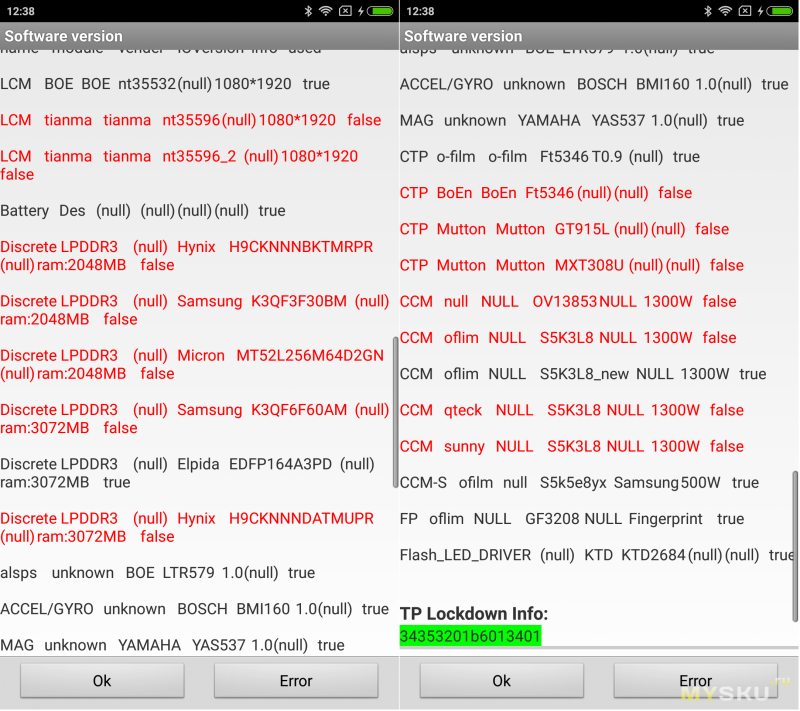Select the MAG YAMAHA YAS537 row on right screen

(572, 120)
